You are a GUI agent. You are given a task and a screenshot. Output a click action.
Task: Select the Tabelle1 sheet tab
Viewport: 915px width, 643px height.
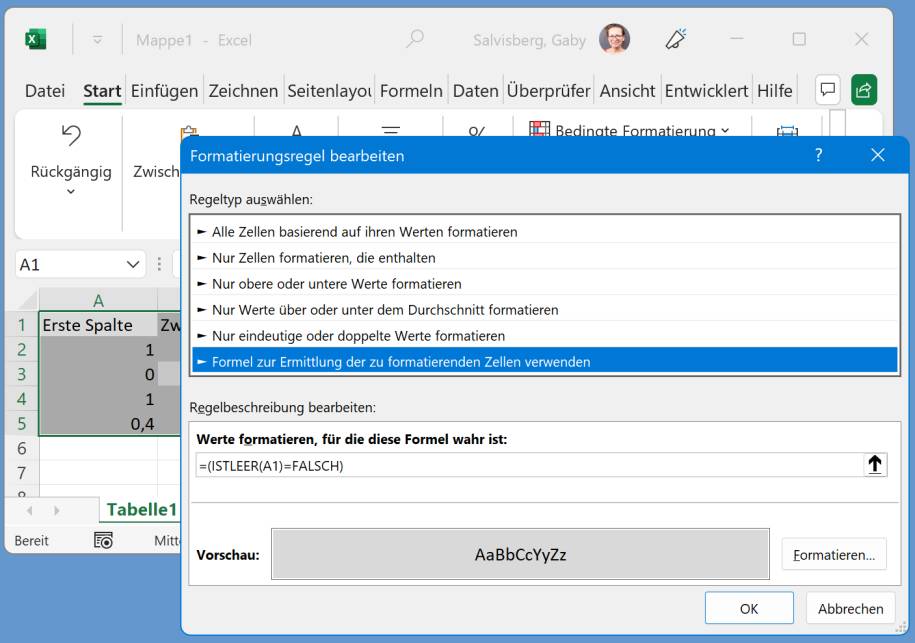click(x=140, y=510)
